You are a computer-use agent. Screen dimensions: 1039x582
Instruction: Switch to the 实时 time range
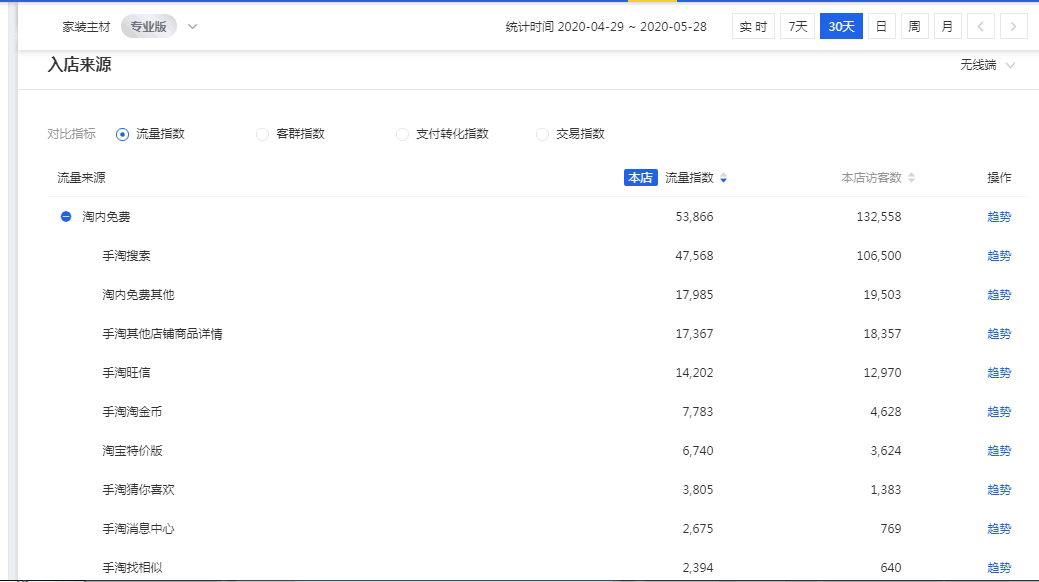[x=753, y=27]
